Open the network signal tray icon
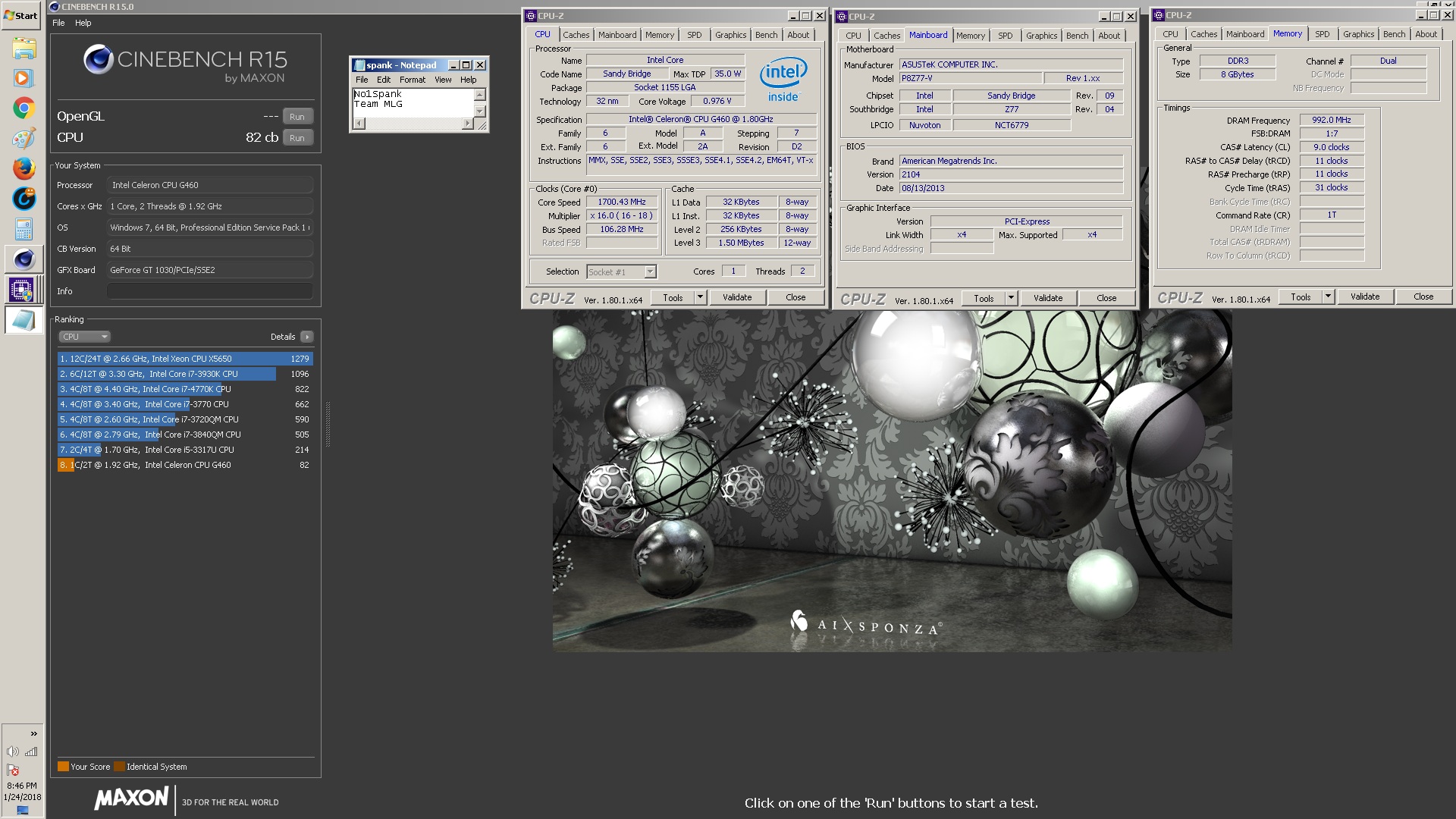 click(31, 752)
